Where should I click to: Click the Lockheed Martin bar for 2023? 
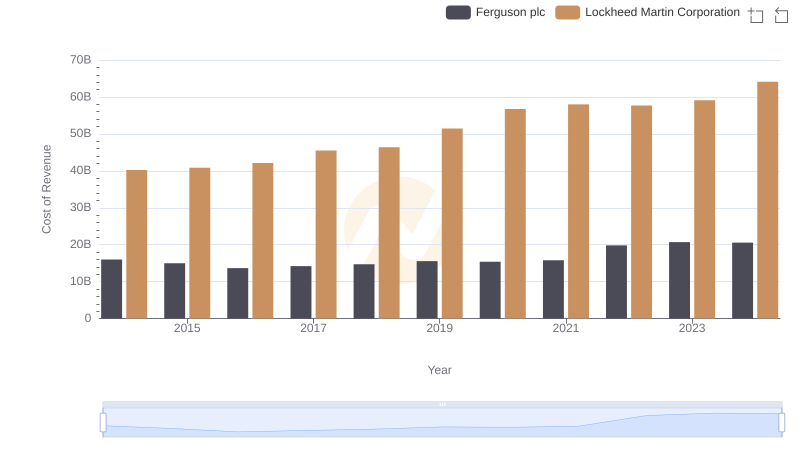(x=705, y=209)
